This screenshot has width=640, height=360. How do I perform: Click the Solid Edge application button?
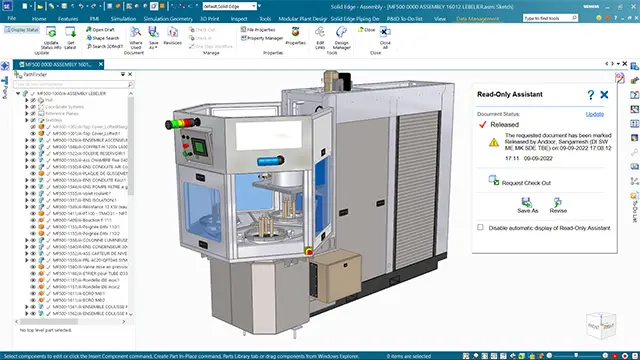click(x=7, y=6)
